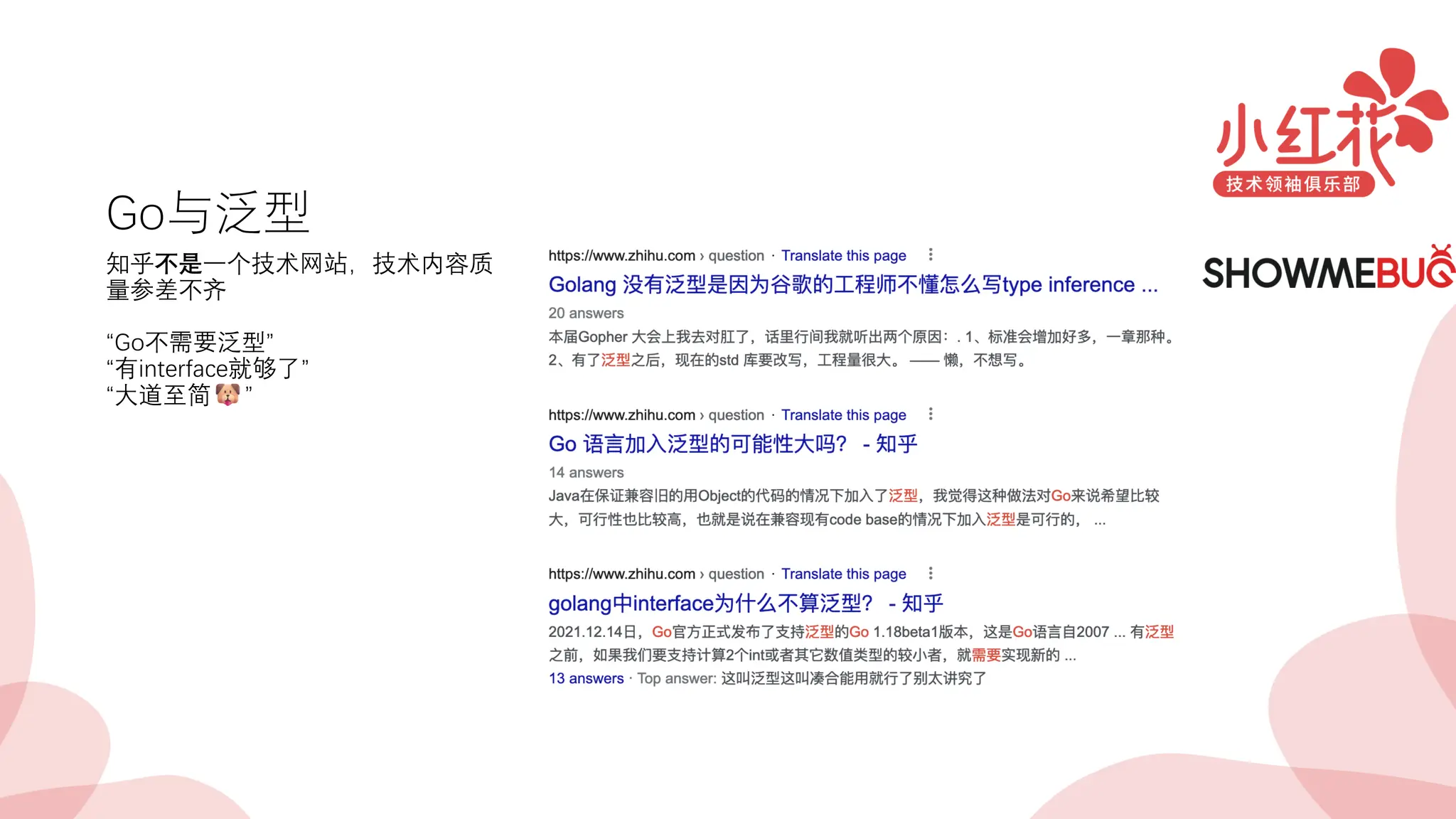This screenshot has width=1456, height=819.
Task: Open the three-dot menu for the Go 语言加入泛型 result
Action: tap(931, 414)
